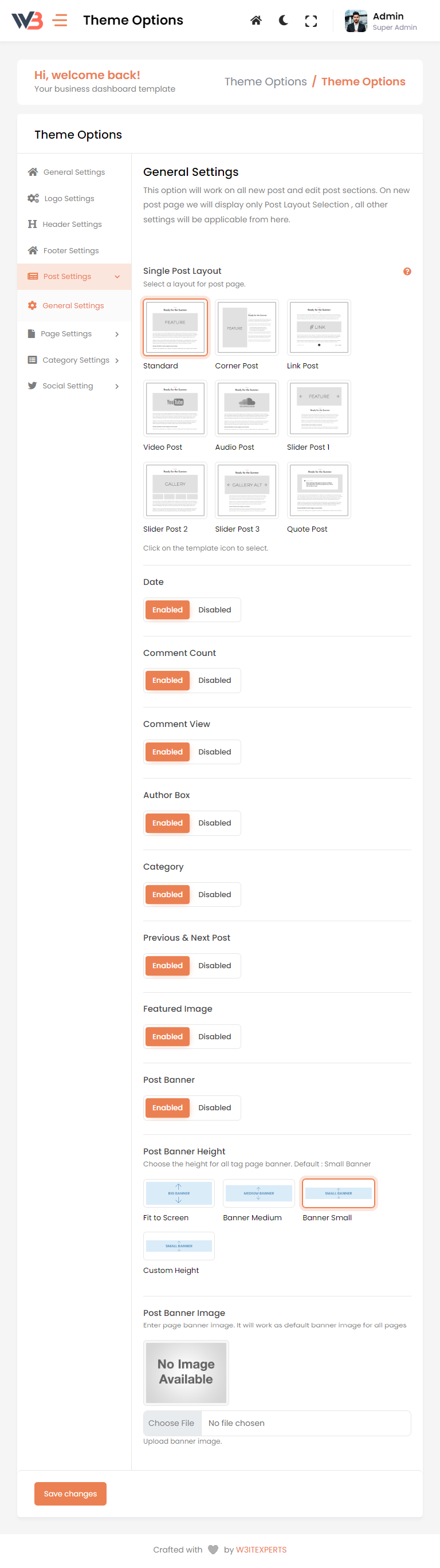Click the help question mark icon
The width and height of the screenshot is (440, 1568).
point(407,272)
